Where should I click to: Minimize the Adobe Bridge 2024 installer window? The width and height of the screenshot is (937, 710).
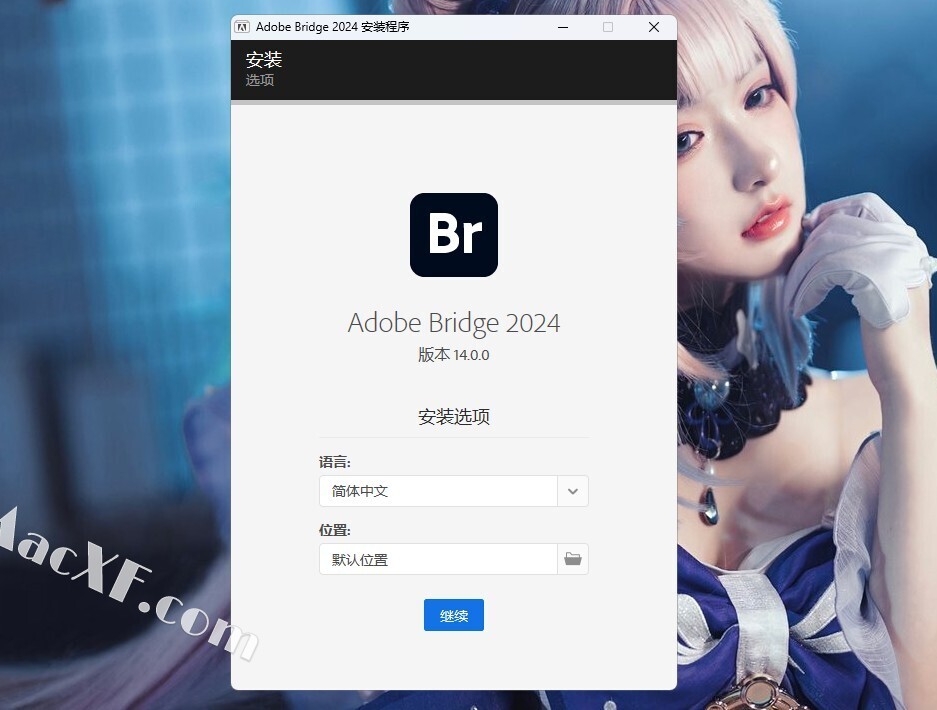pyautogui.click(x=563, y=27)
